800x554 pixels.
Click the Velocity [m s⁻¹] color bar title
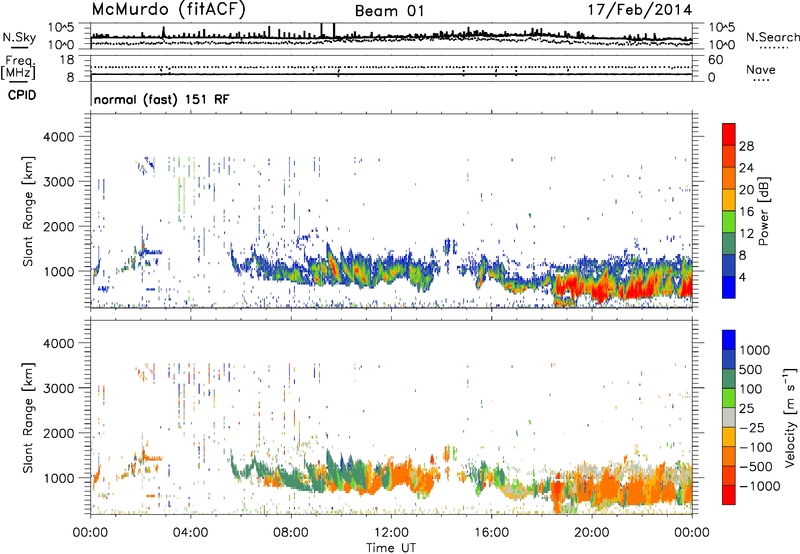(x=790, y=418)
